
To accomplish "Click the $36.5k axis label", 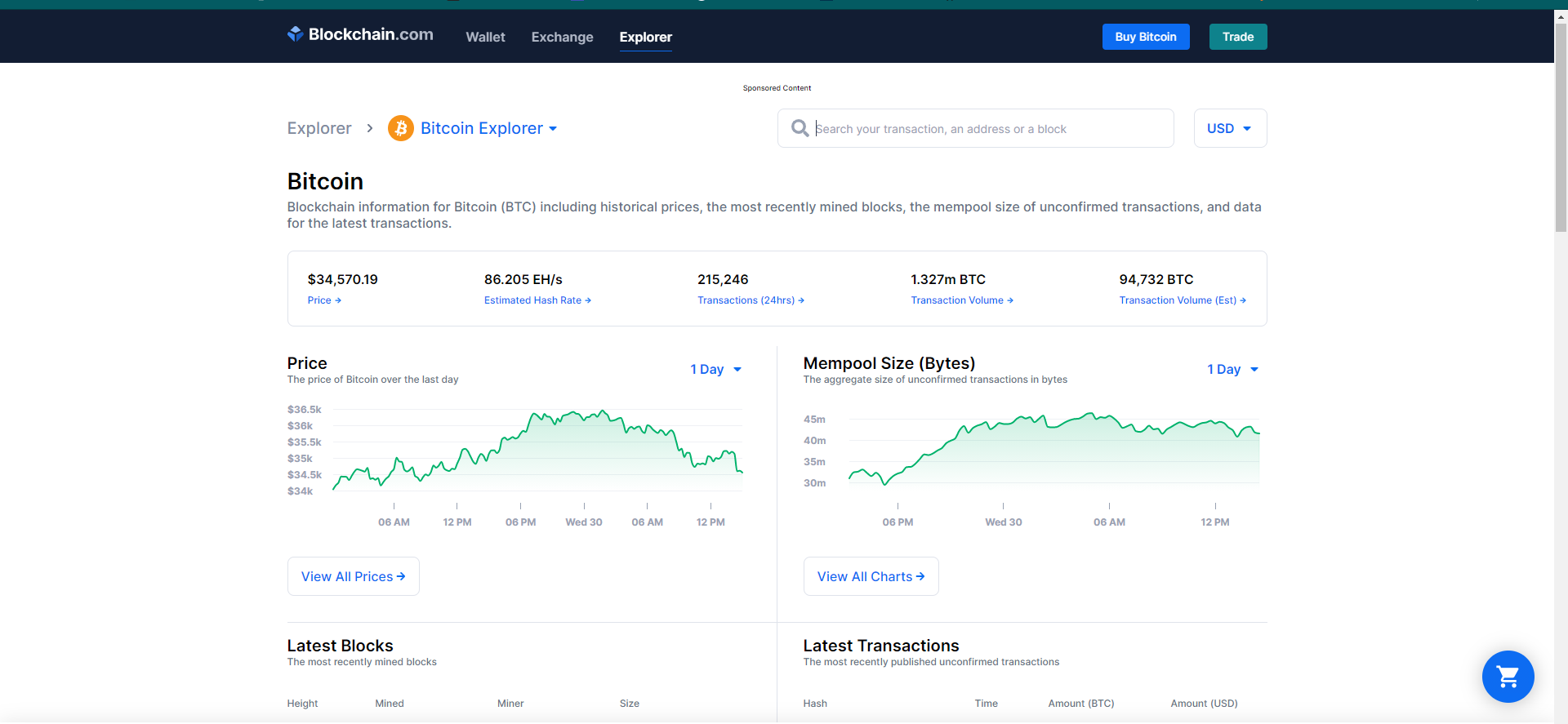I will (304, 410).
